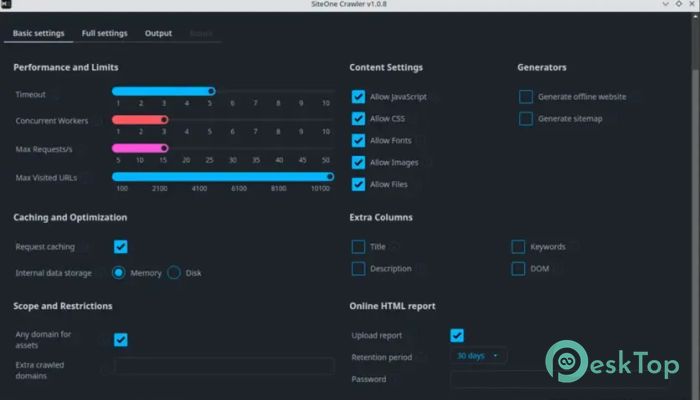This screenshot has width=700, height=400.
Task: Open the Full settings tab
Action: (x=104, y=33)
